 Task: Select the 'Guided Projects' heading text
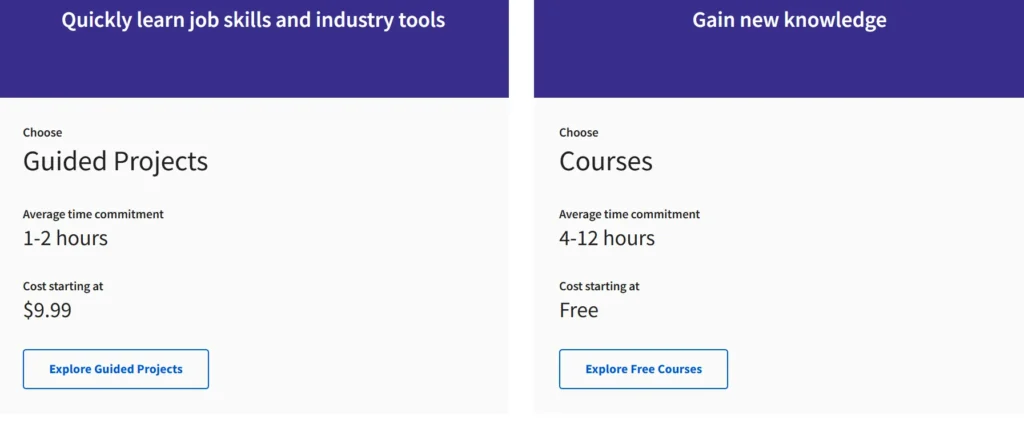pyautogui.click(x=116, y=162)
